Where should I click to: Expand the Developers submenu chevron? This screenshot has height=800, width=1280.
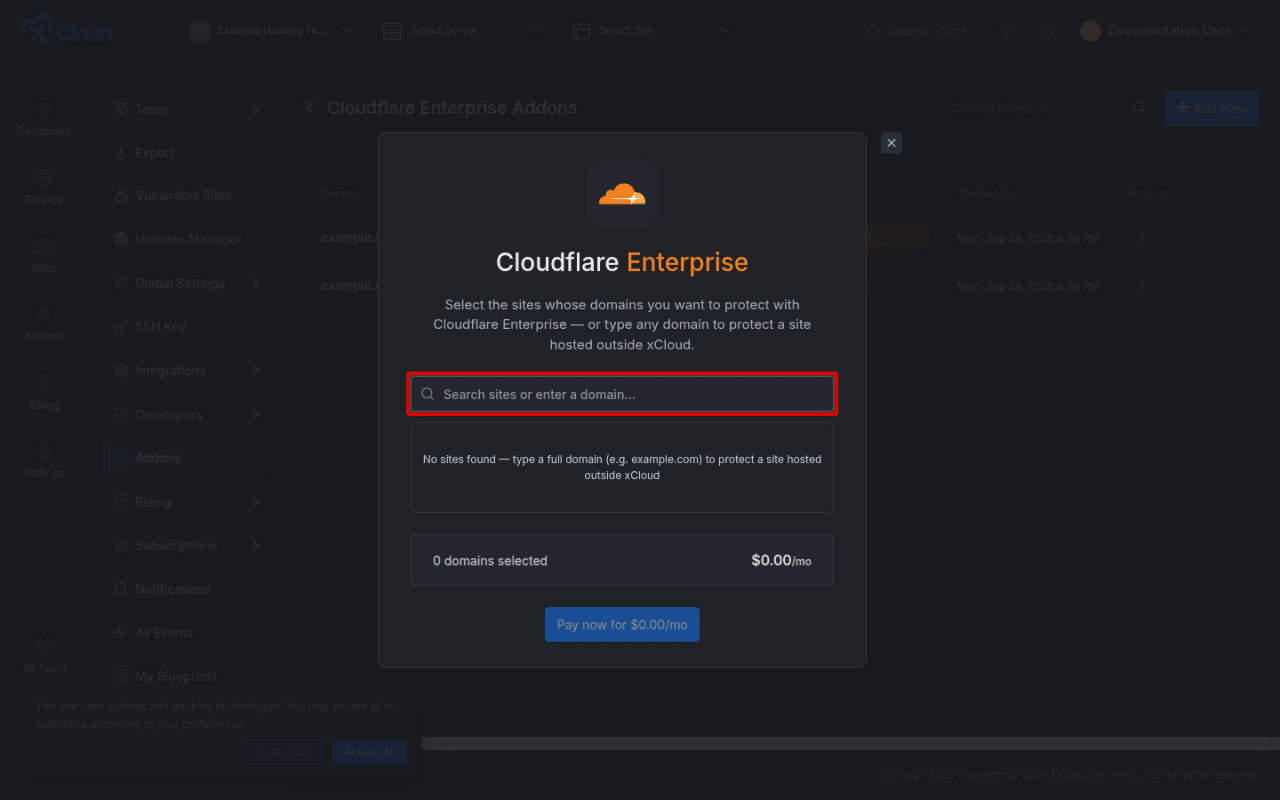pos(256,414)
